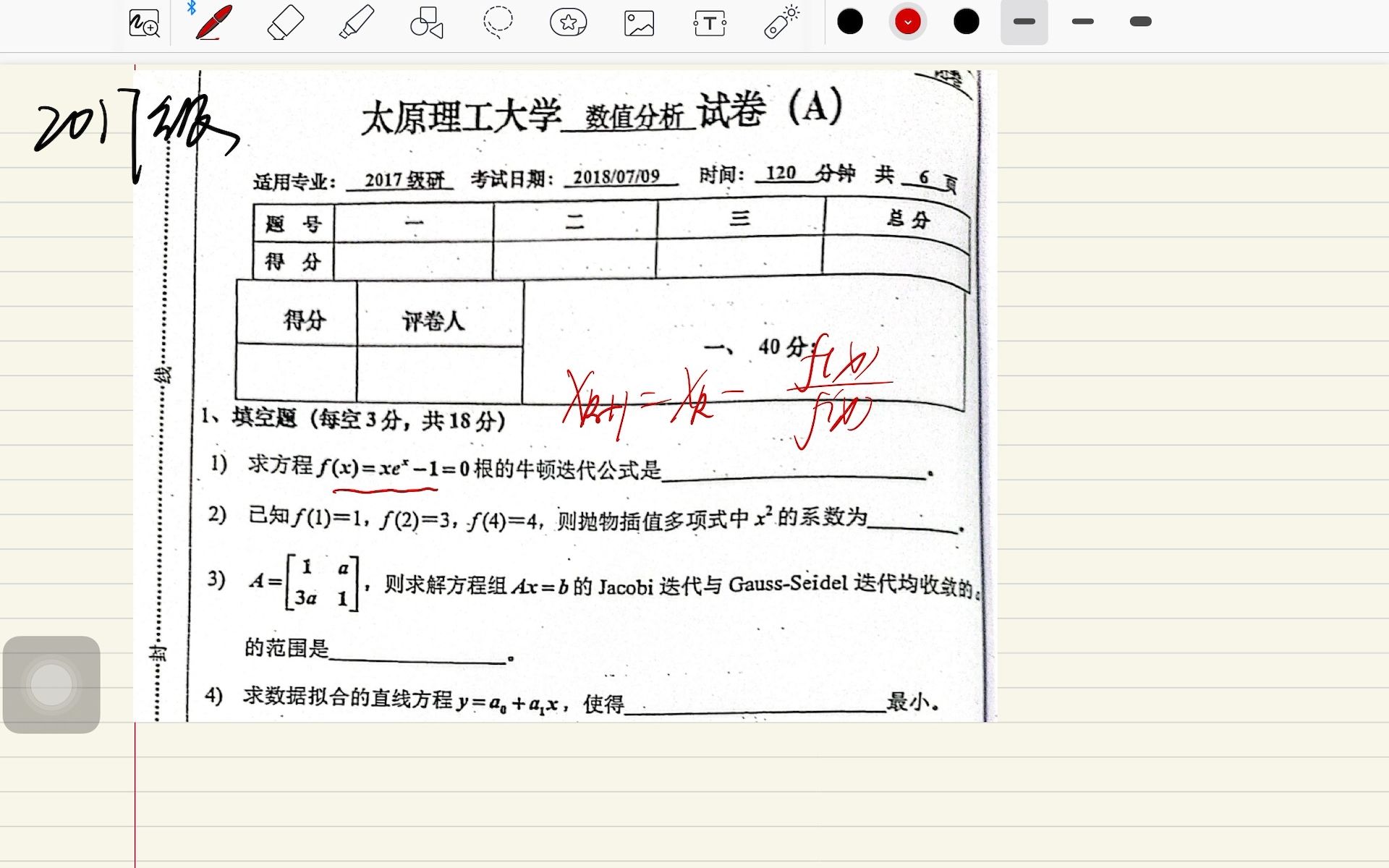The width and height of the screenshot is (1389, 868).
Task: Choose the third black color swatch
Action: click(967, 22)
